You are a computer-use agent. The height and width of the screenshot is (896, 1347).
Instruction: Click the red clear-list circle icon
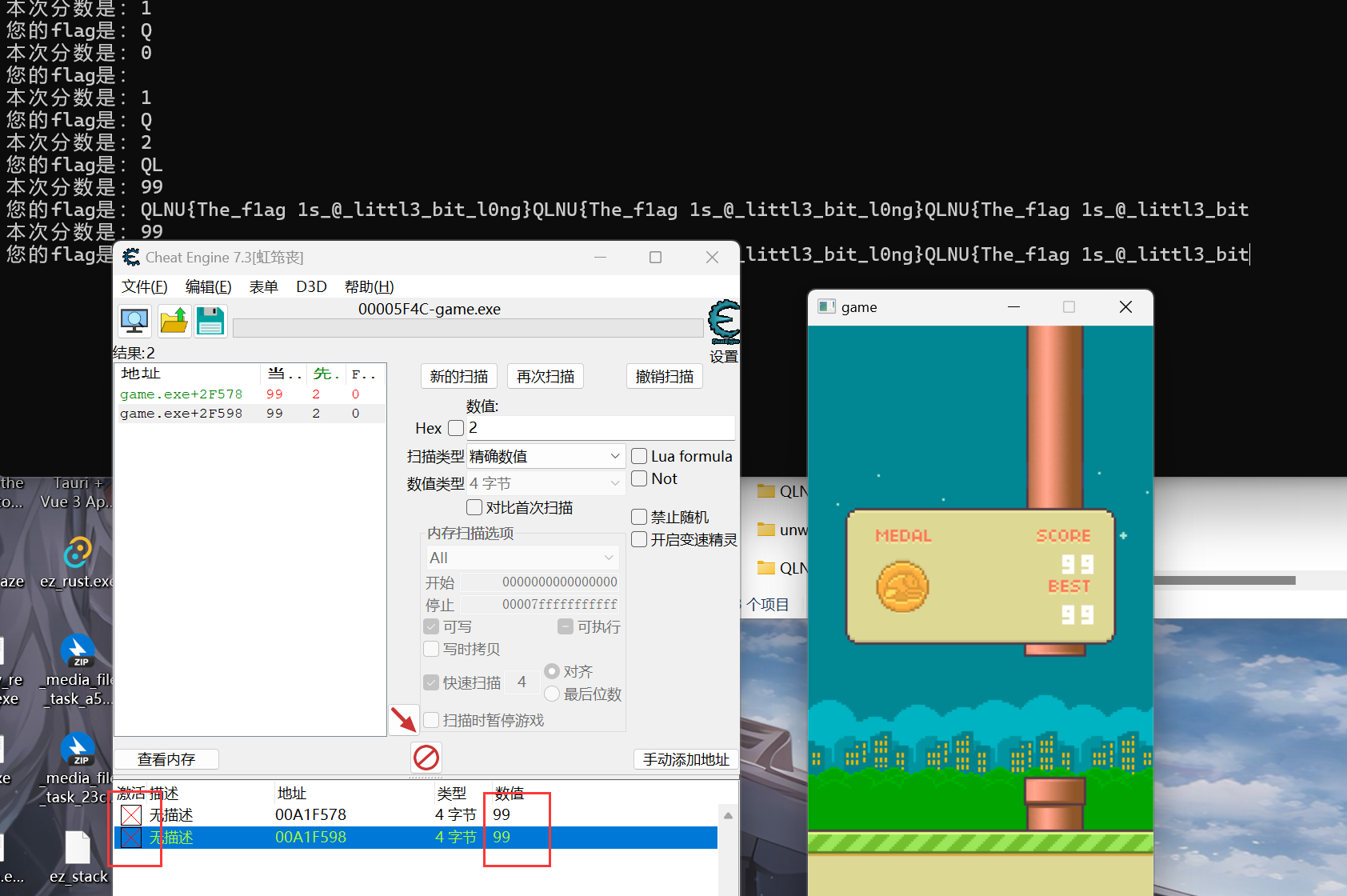coord(426,757)
